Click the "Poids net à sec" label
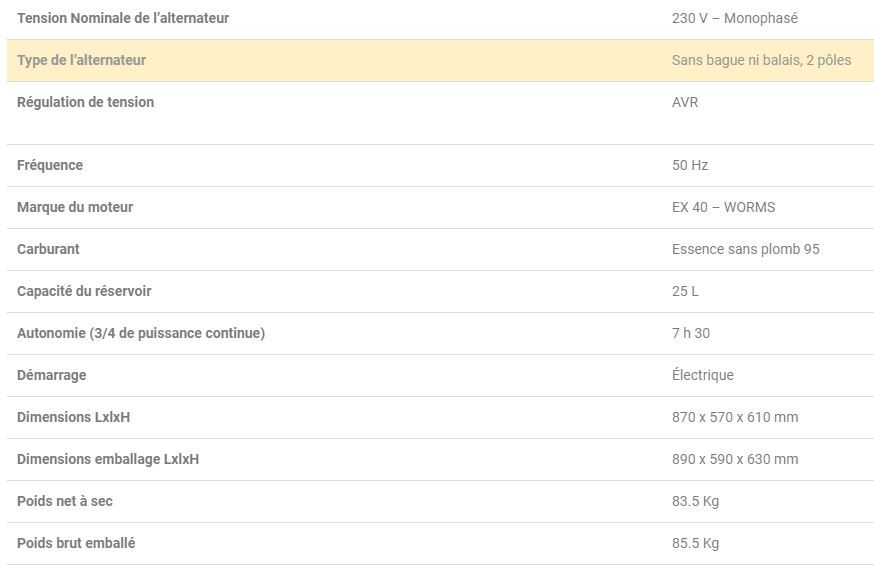 [65, 501]
